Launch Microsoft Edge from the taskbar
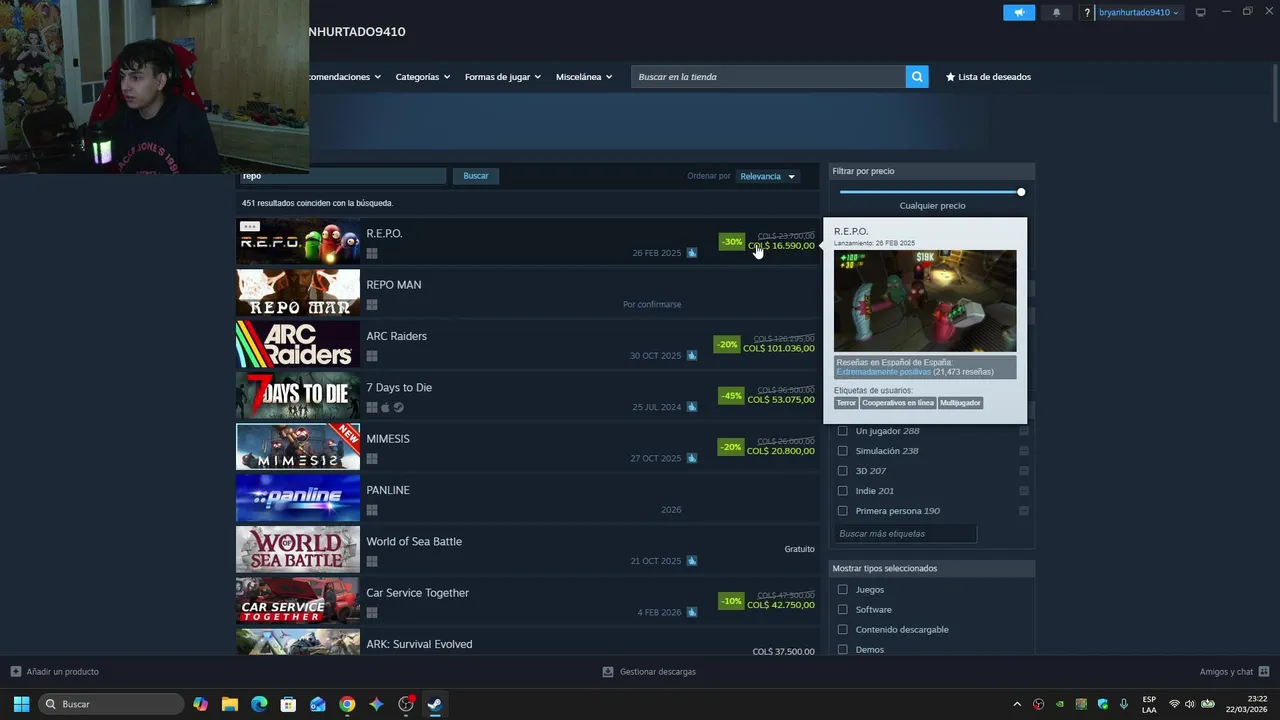 259,704
